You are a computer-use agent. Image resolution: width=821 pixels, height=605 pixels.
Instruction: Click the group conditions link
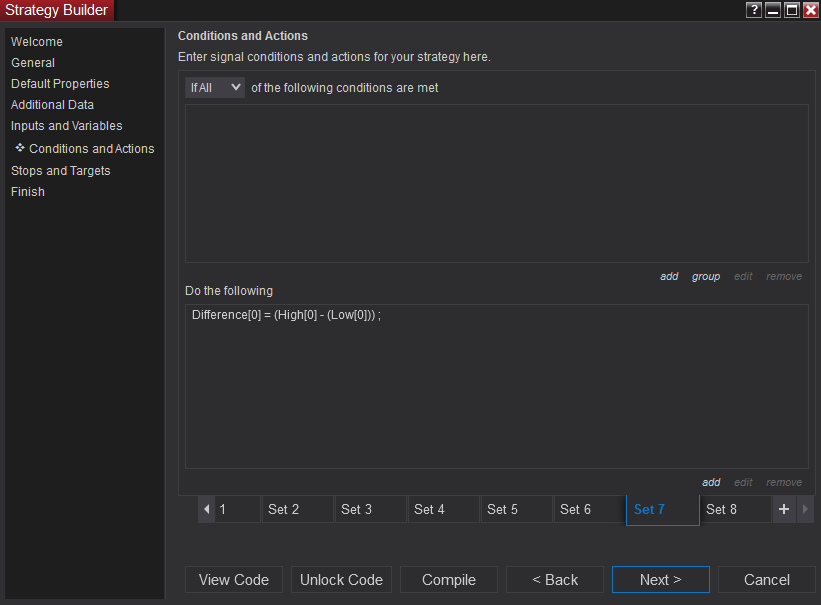(706, 276)
